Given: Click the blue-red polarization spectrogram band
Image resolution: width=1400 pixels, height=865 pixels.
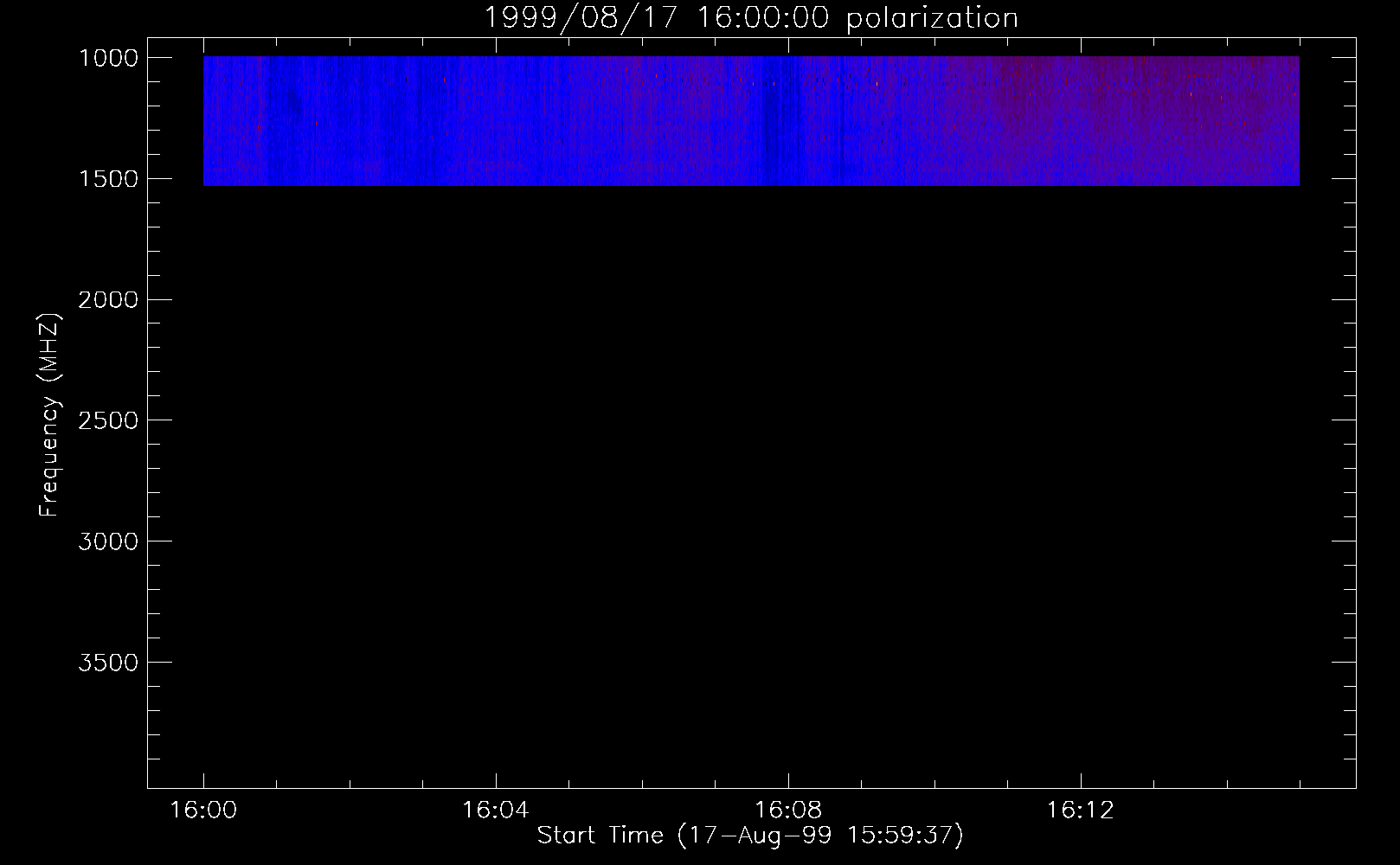Looking at the screenshot, I should click(x=751, y=121).
